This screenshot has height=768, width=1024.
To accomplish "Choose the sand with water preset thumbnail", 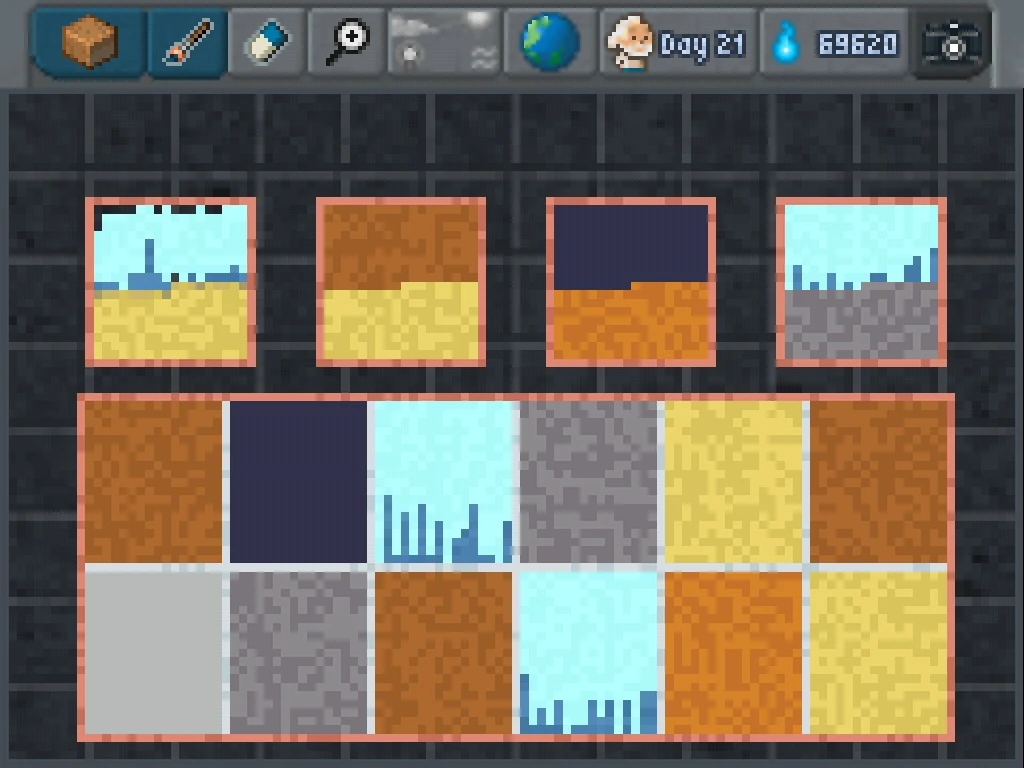I will tap(170, 281).
